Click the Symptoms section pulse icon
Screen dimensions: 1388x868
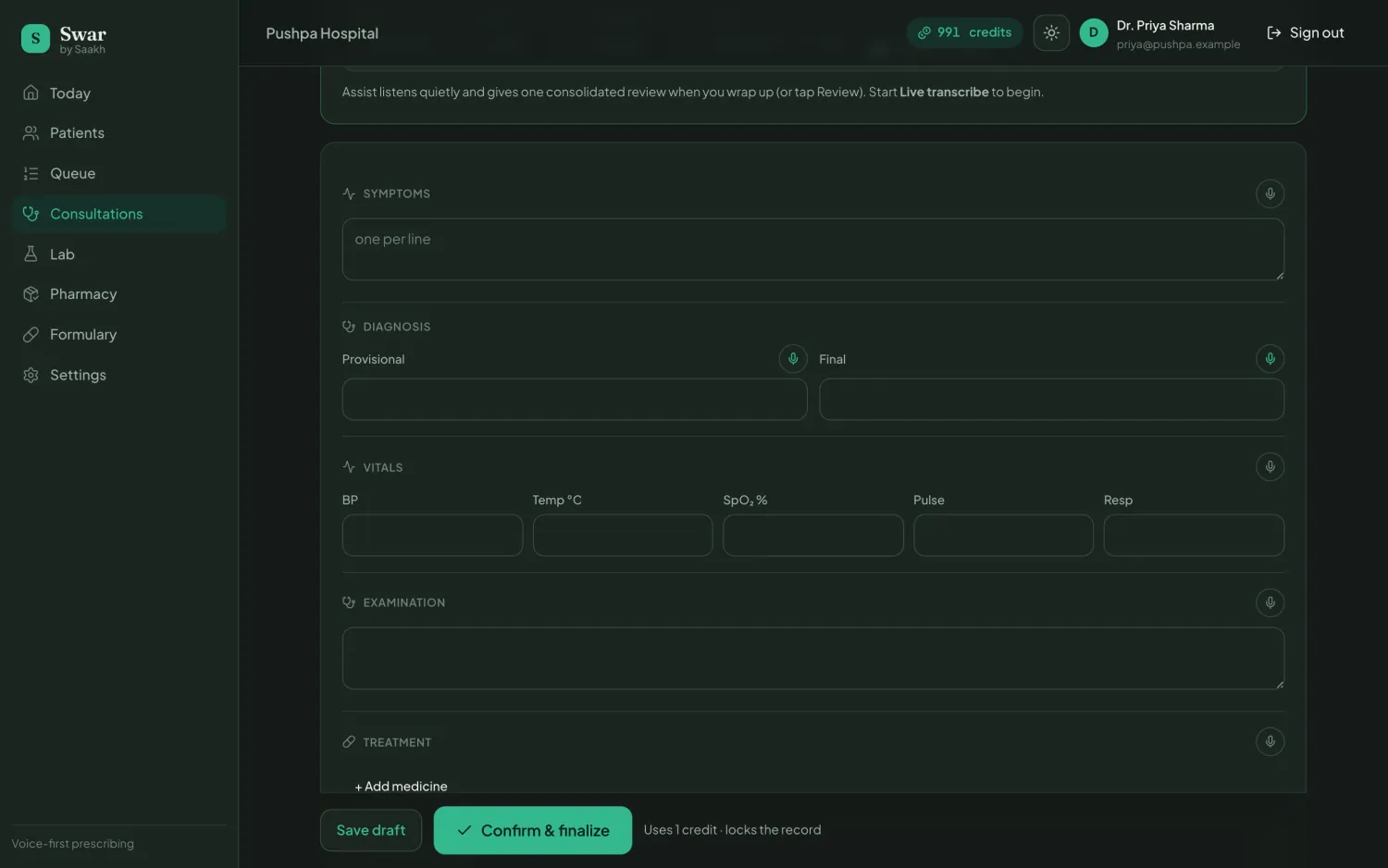click(349, 193)
